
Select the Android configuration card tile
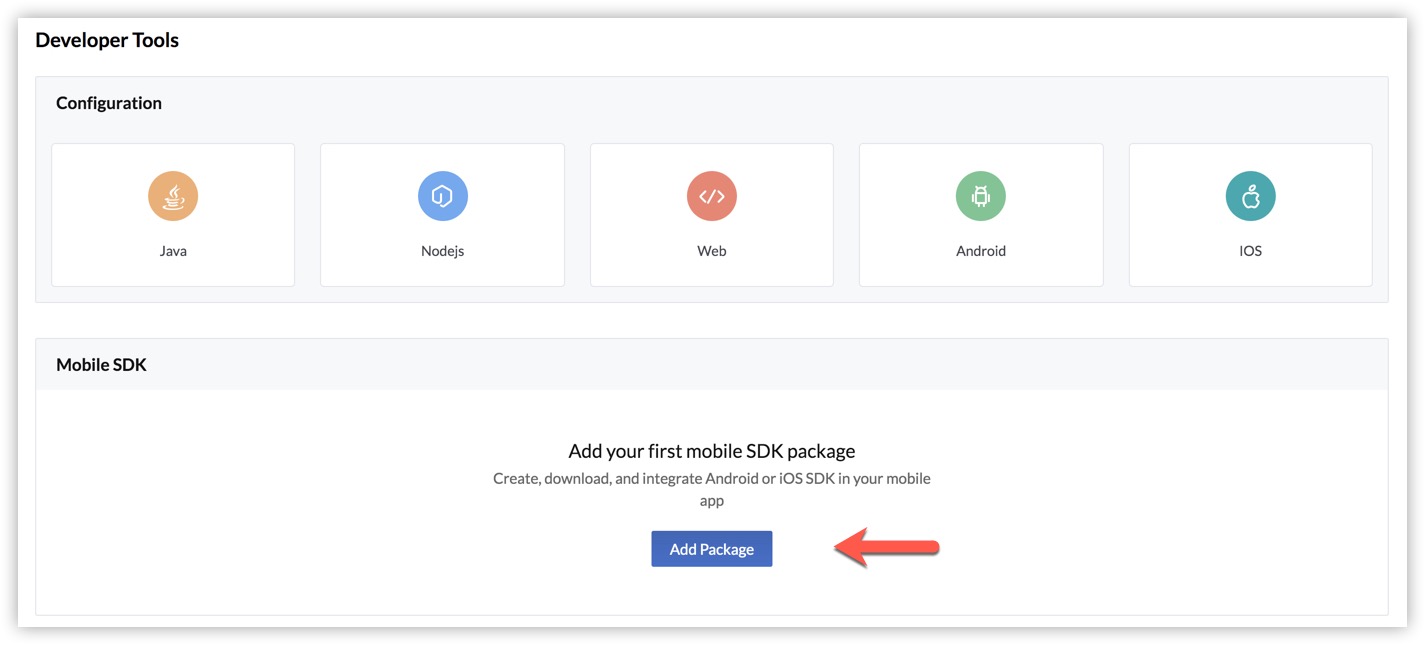click(x=981, y=272)
